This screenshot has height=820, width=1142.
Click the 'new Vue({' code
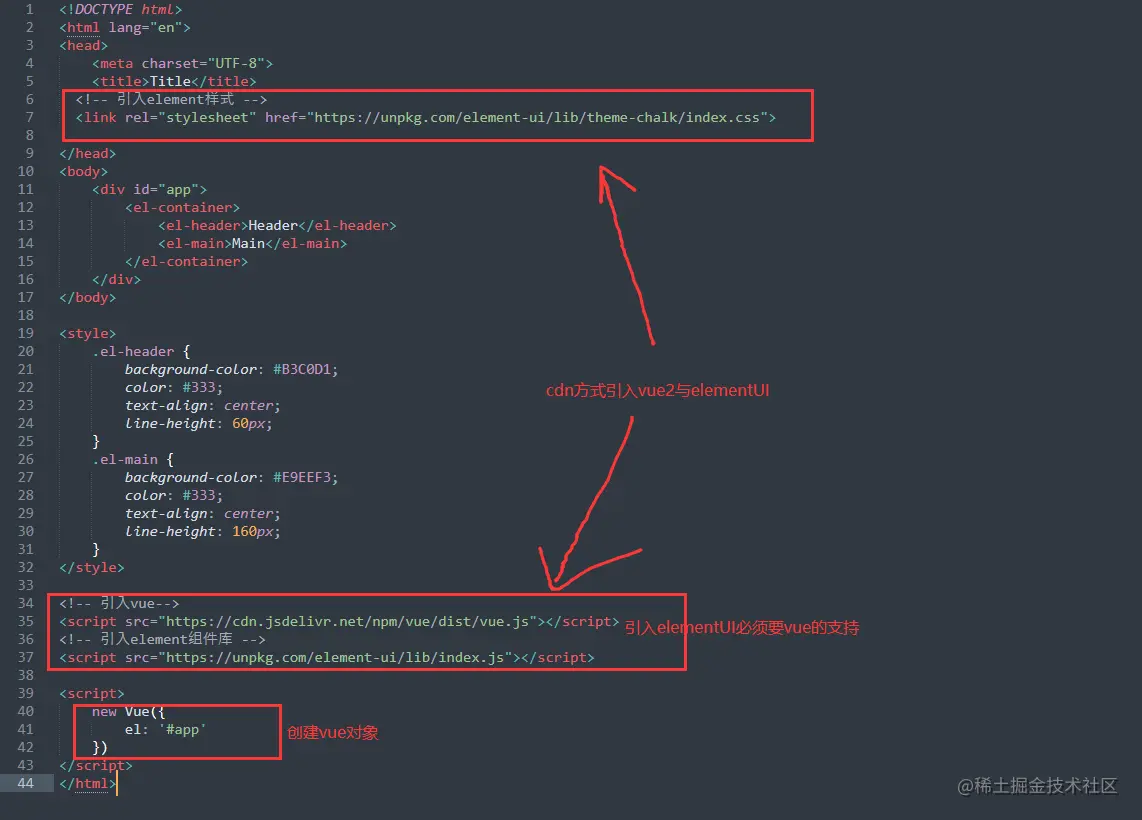click(129, 711)
